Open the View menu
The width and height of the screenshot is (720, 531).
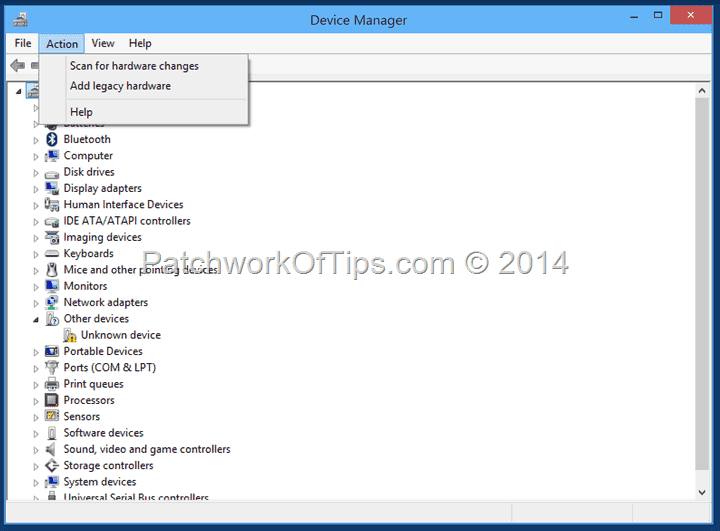pos(103,43)
